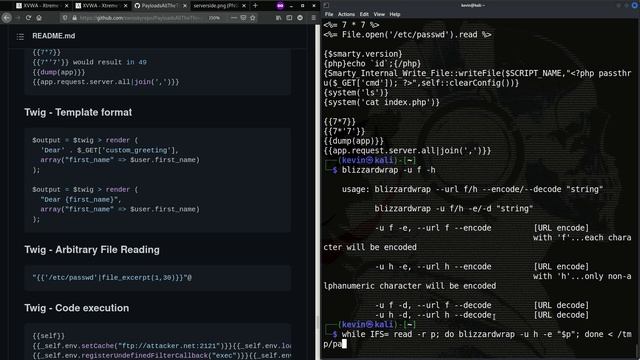The image size is (640, 360).
Task: Click the 200% zoom level indicator
Action: tap(214, 18)
